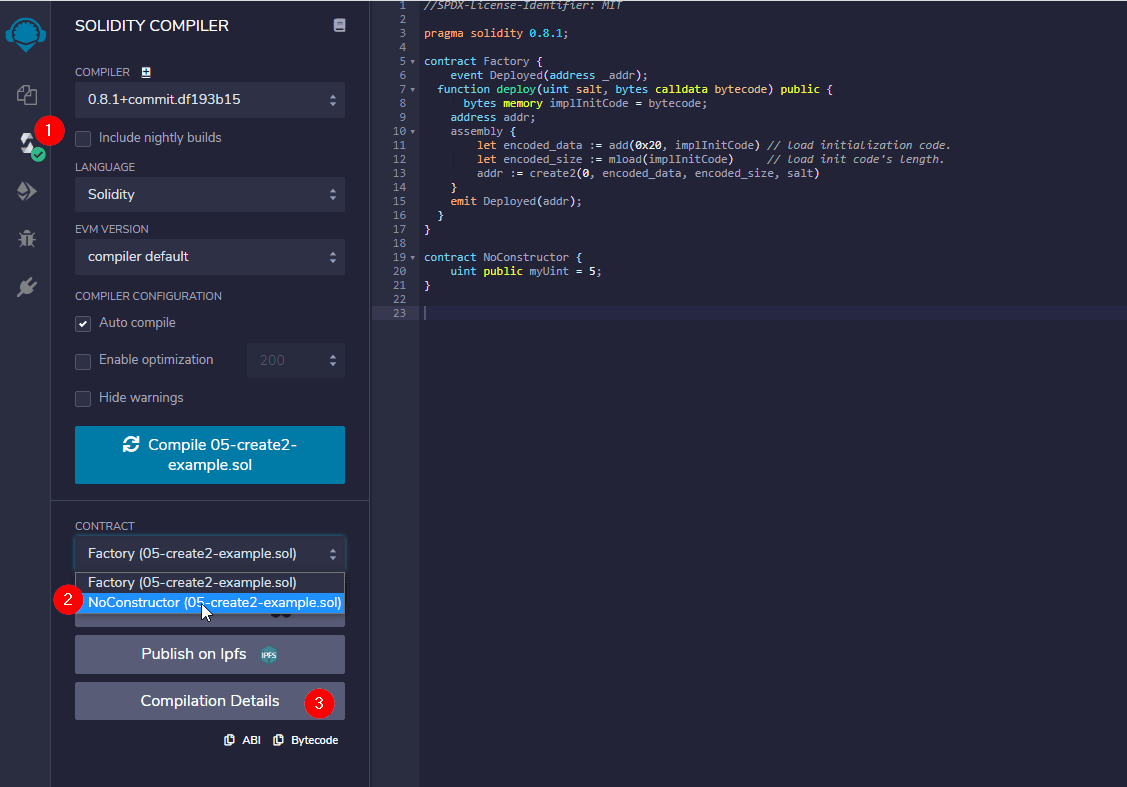Click the COMPILER CONFIGURATION heading

[148, 296]
